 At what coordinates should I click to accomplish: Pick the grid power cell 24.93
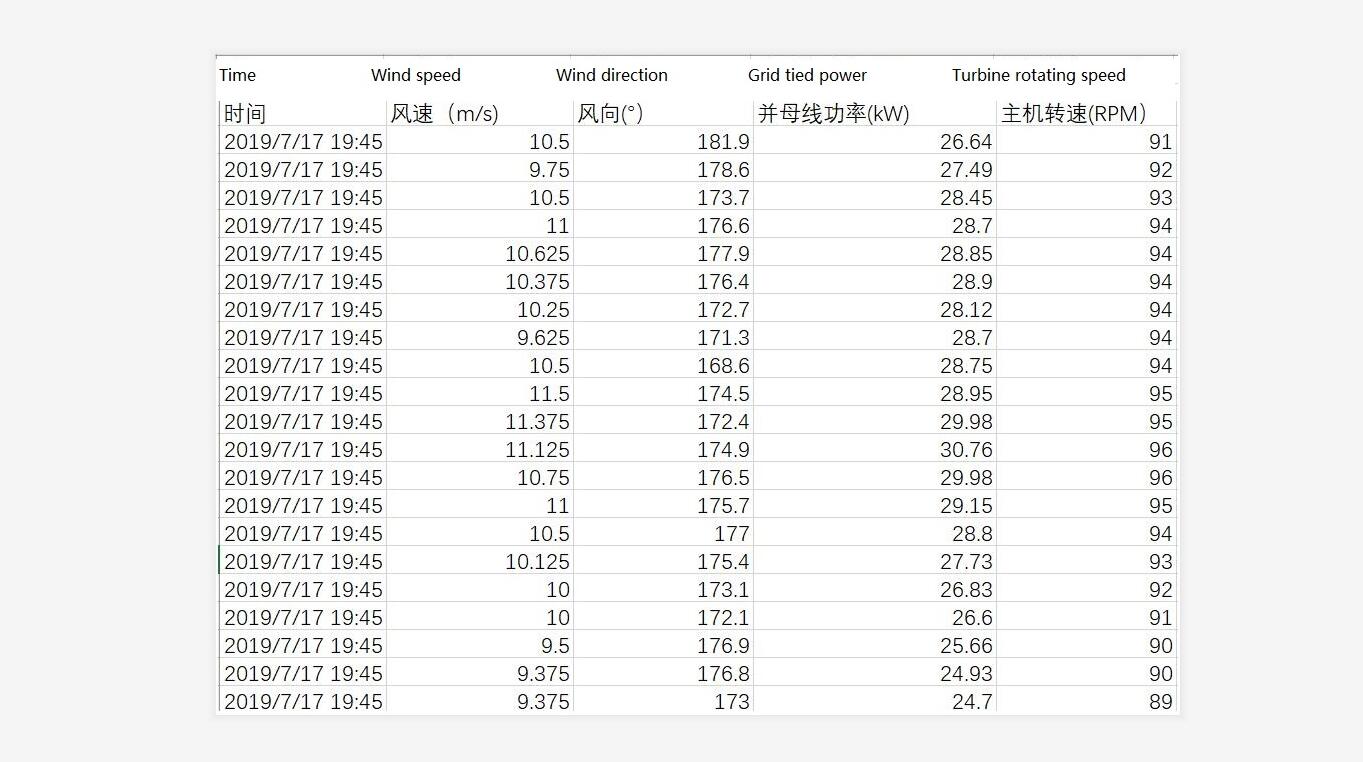coord(874,674)
